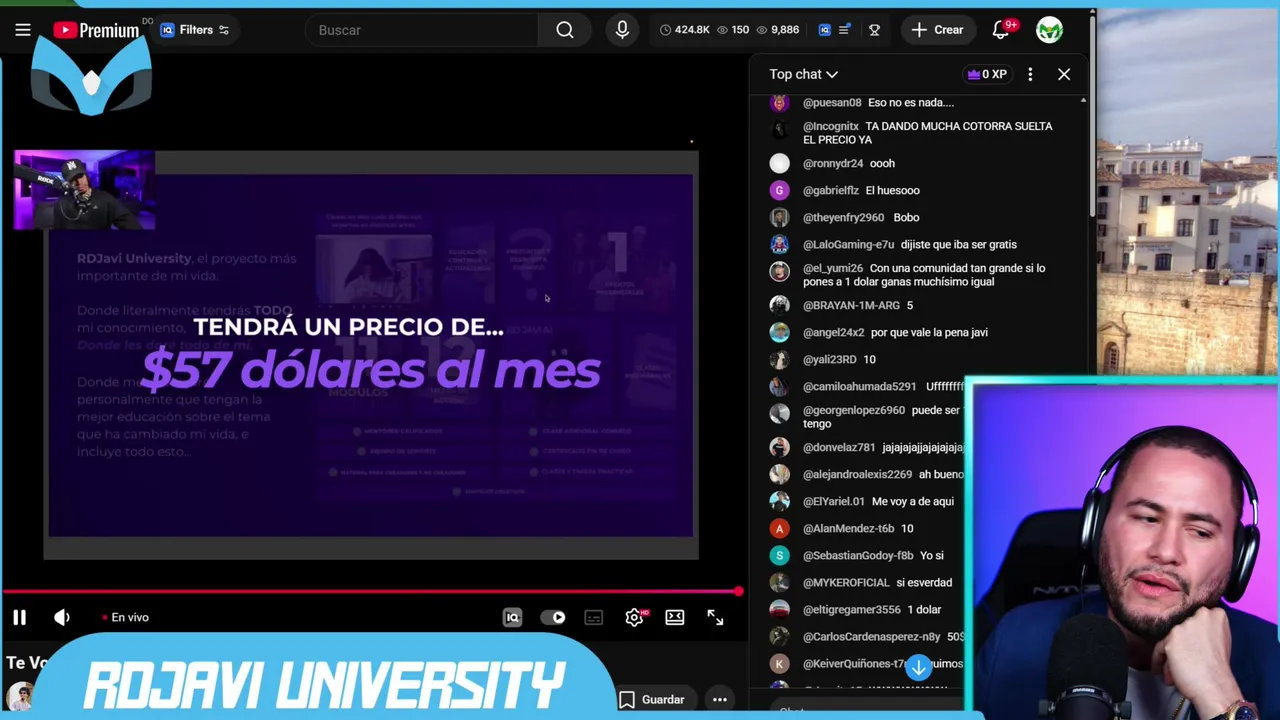Click username @yali23RD in chat
Viewport: 1280px width, 720px height.
coord(829,359)
